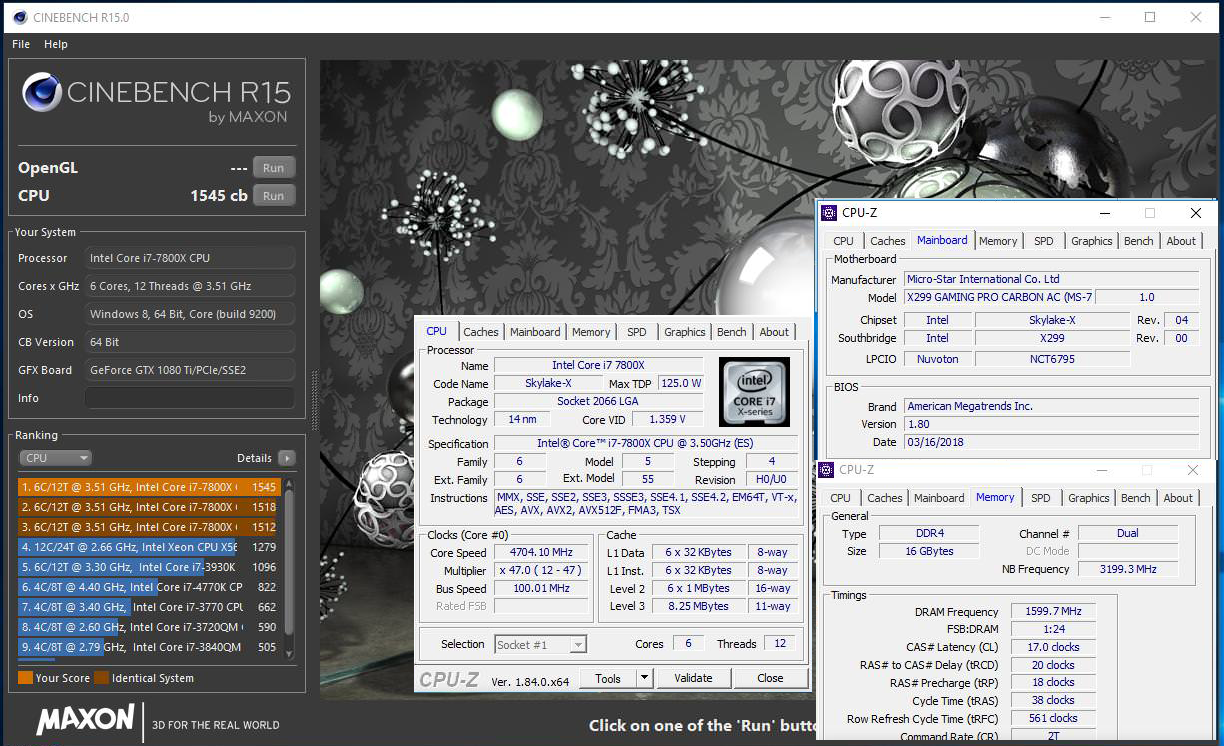Open the File menu

[x=21, y=44]
